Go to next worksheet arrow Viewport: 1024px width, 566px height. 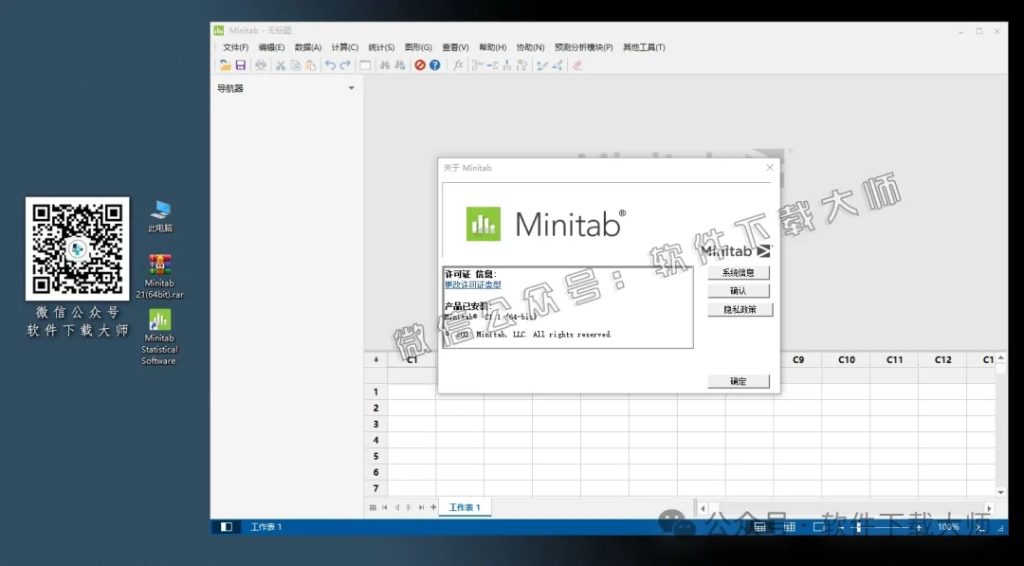409,507
